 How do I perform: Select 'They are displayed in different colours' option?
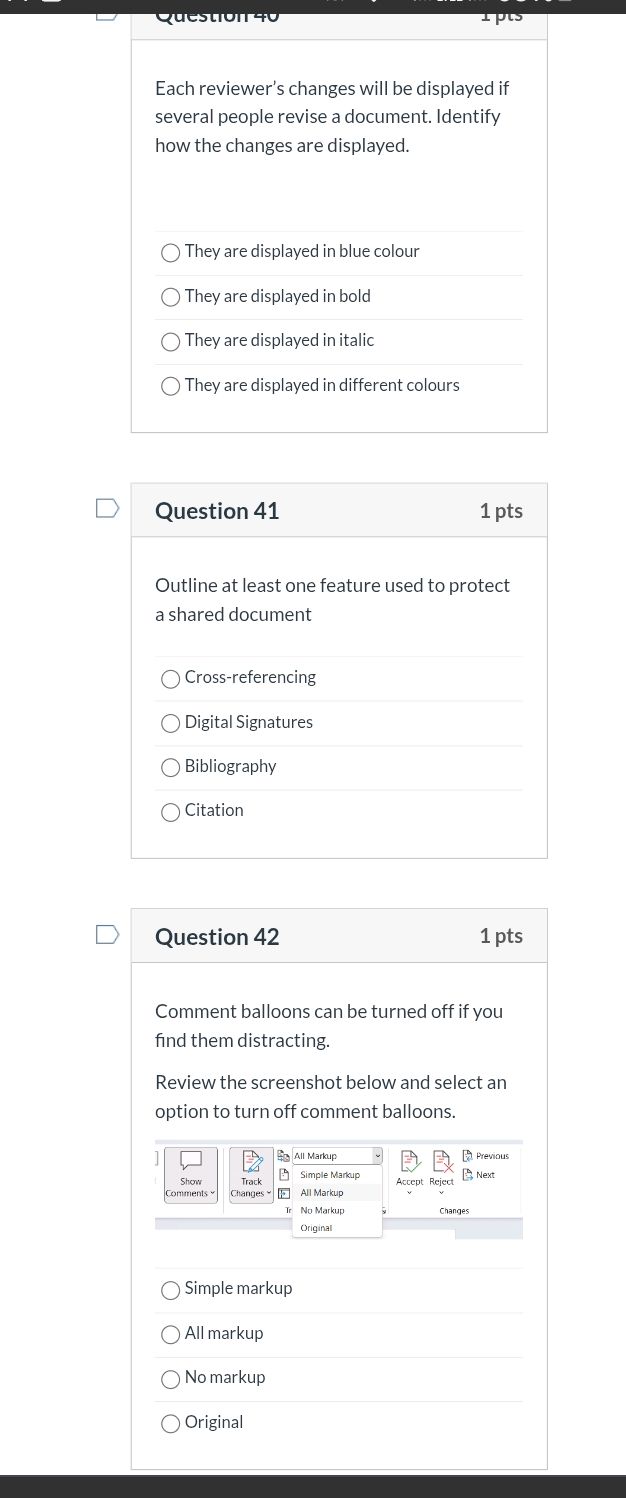(171, 386)
